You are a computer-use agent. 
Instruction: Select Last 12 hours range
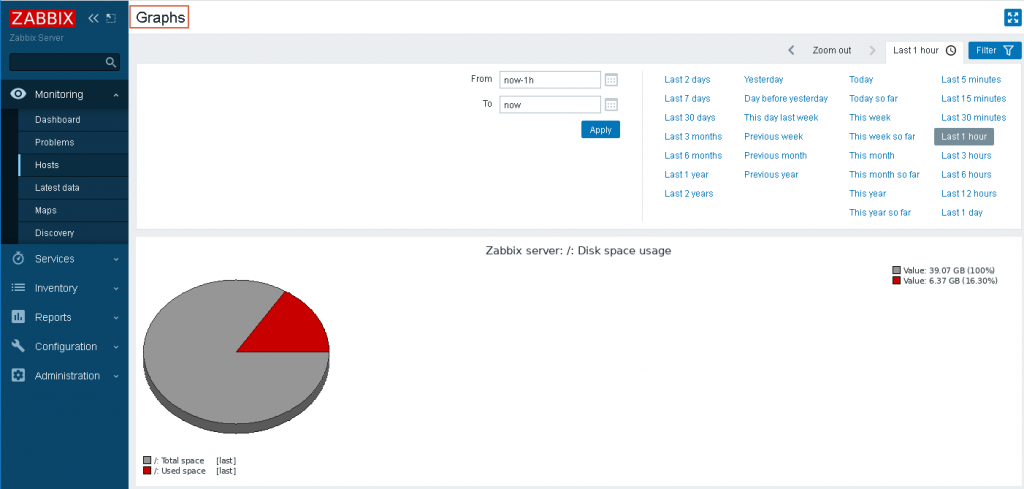point(968,193)
